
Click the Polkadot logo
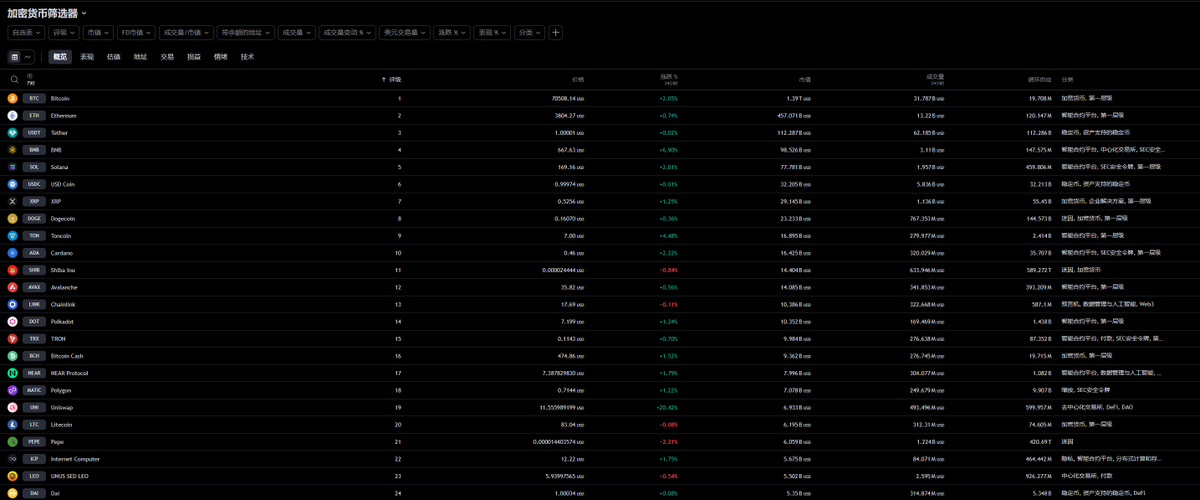[13, 321]
